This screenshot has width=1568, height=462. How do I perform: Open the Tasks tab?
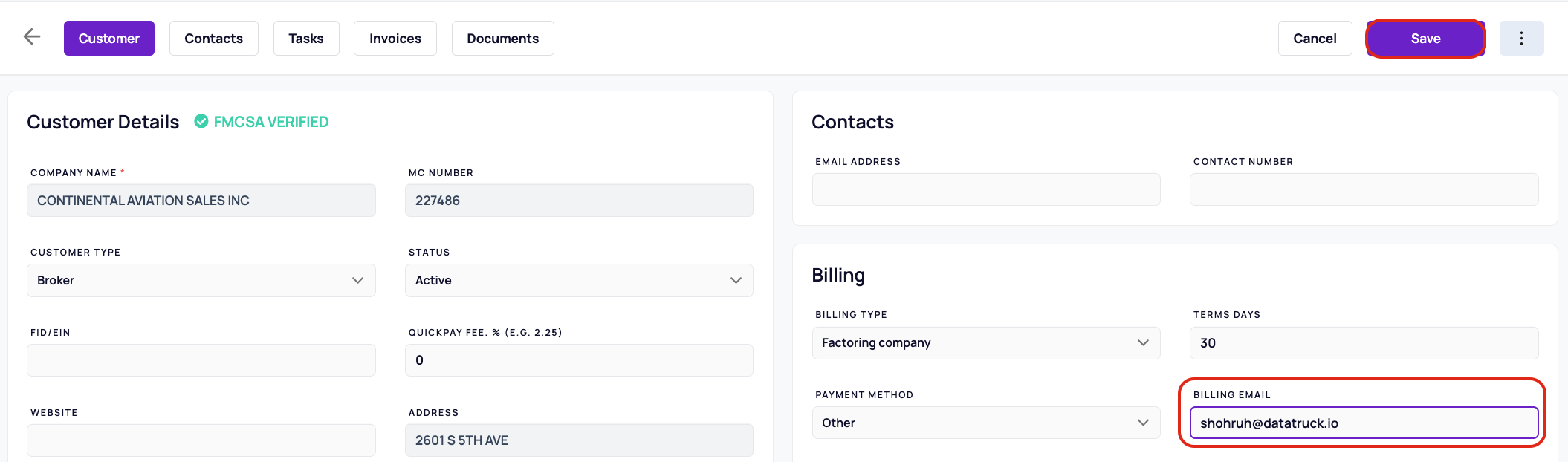(x=306, y=38)
